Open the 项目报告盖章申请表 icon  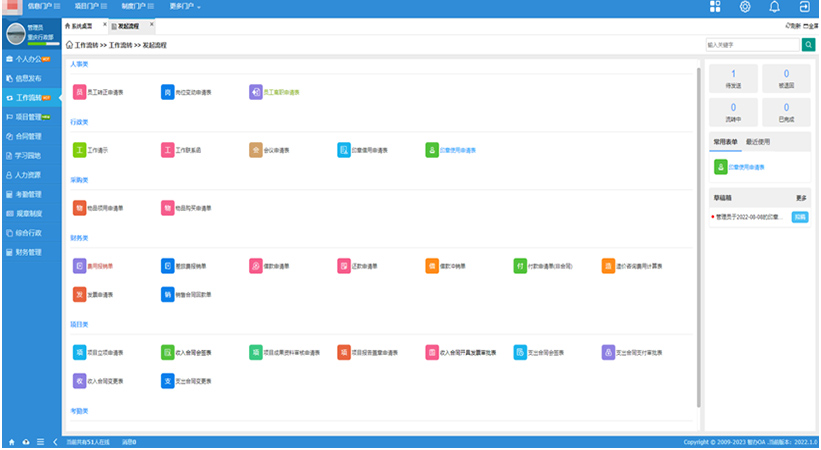[x=343, y=353]
